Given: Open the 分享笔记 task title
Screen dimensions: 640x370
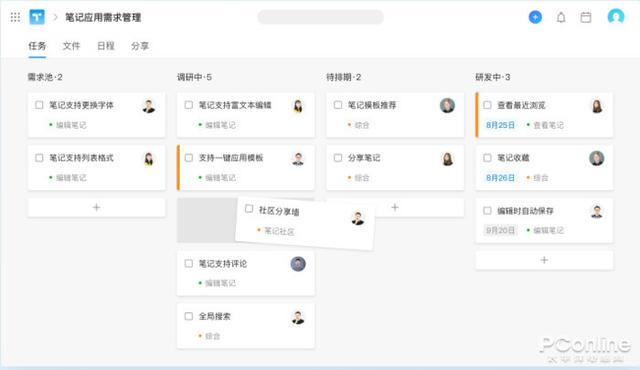Looking at the screenshot, I should [x=364, y=157].
